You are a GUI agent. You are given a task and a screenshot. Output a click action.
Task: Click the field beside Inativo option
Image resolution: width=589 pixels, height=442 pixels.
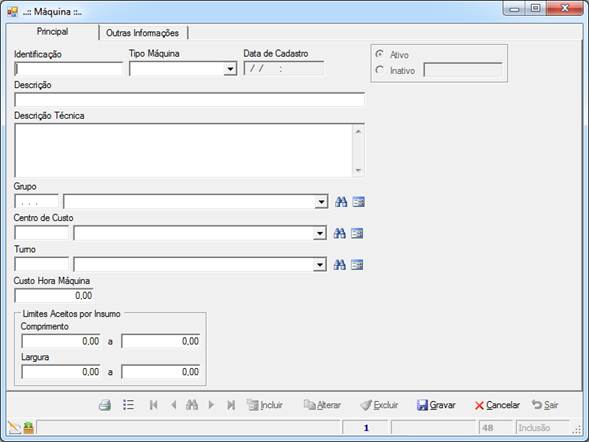coord(463,70)
